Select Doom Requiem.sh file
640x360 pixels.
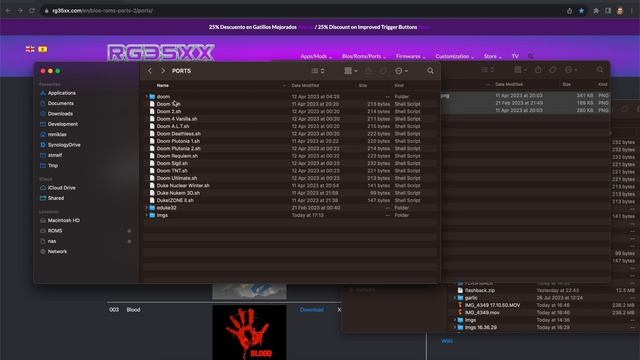(x=177, y=156)
